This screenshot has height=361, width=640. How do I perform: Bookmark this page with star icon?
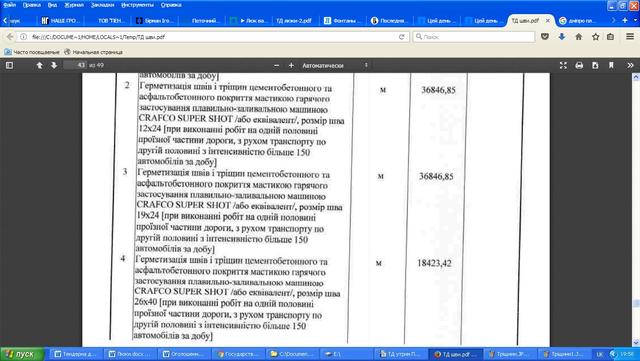click(596, 37)
